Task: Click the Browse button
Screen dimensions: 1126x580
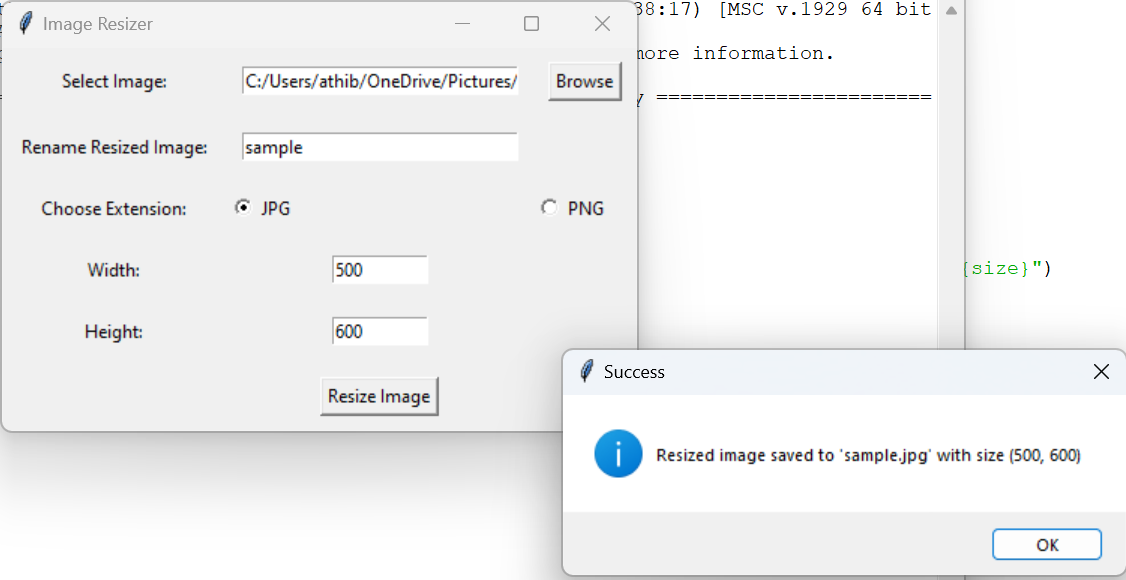Action: tap(584, 81)
